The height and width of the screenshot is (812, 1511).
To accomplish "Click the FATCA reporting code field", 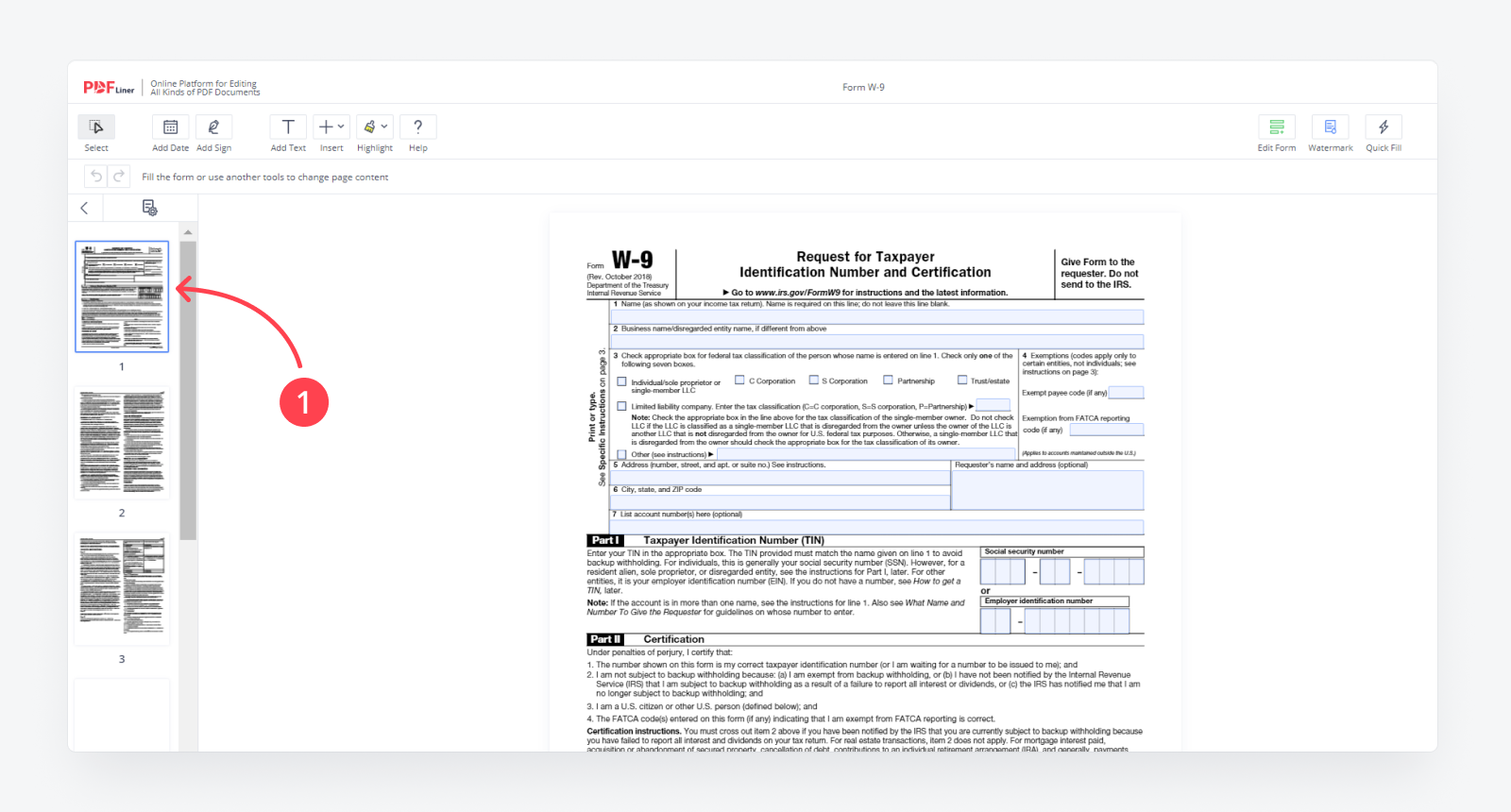I will tap(1106, 430).
